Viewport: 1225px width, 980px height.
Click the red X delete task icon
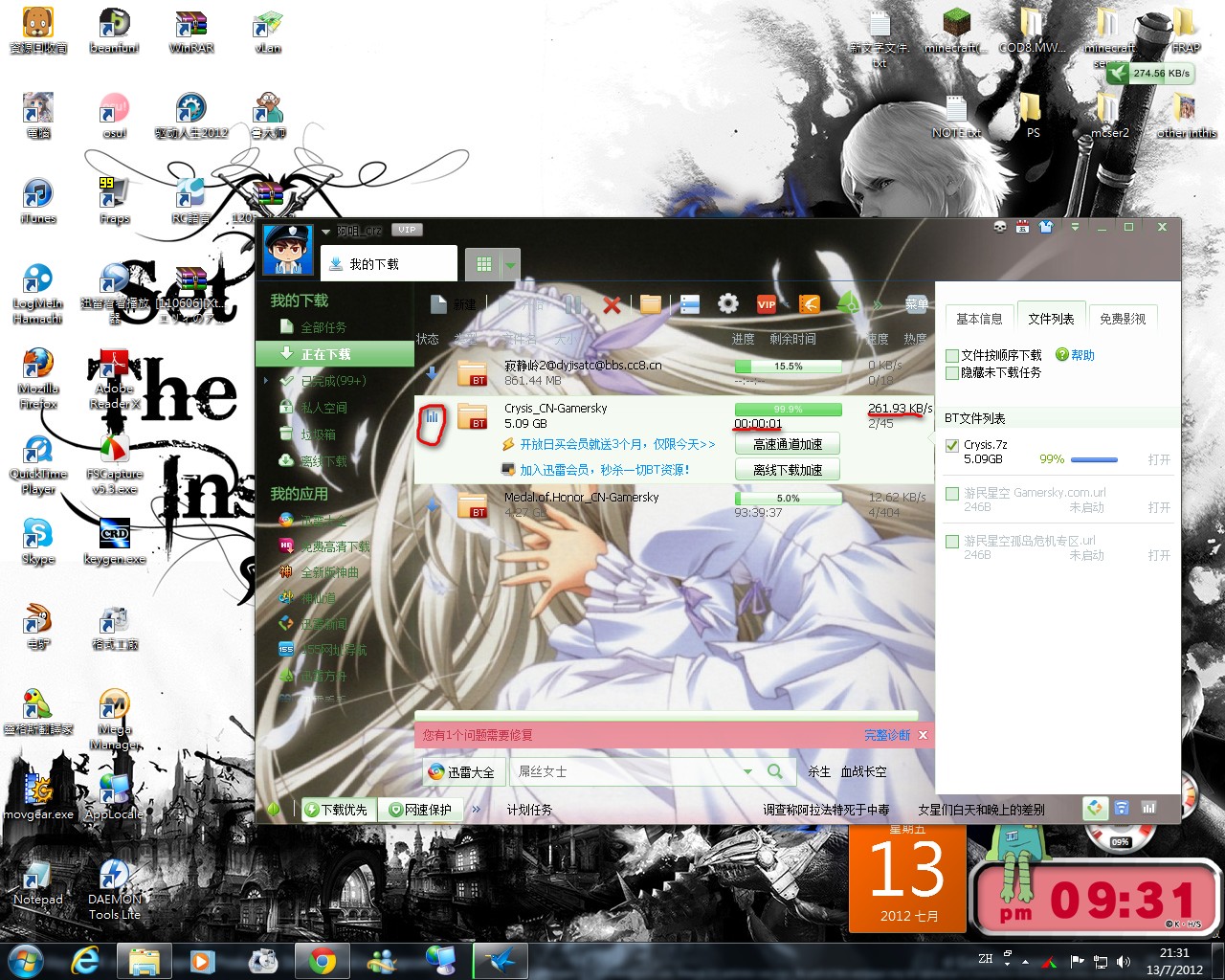coord(612,304)
